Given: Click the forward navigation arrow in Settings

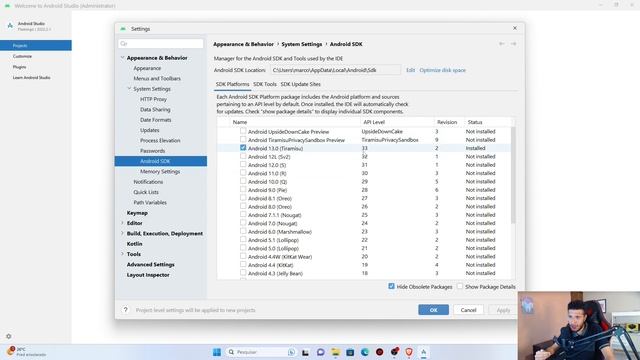Looking at the screenshot, I should click(x=513, y=44).
